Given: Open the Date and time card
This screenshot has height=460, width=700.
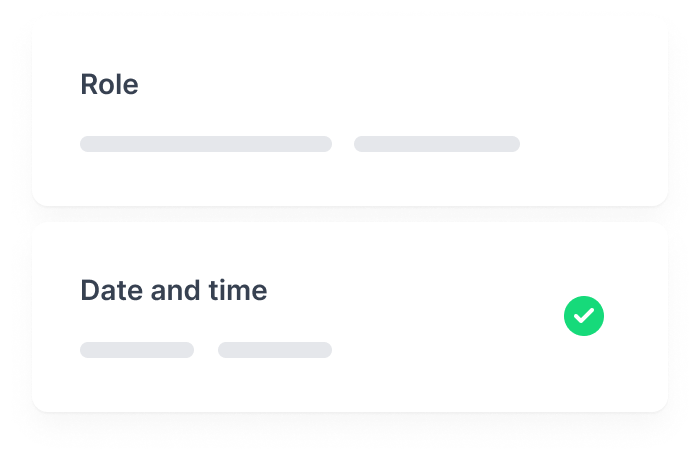Looking at the screenshot, I should tap(350, 318).
